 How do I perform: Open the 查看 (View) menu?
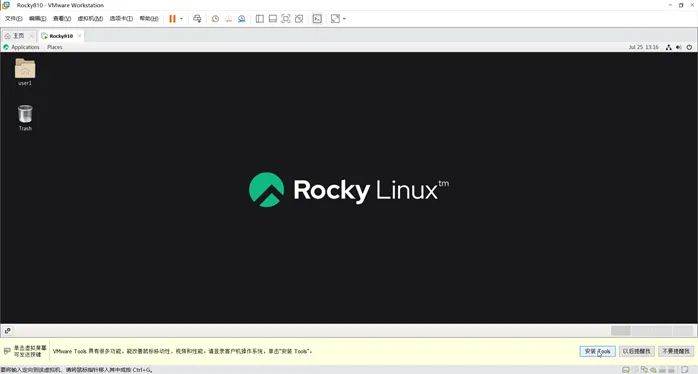[x=62, y=19]
